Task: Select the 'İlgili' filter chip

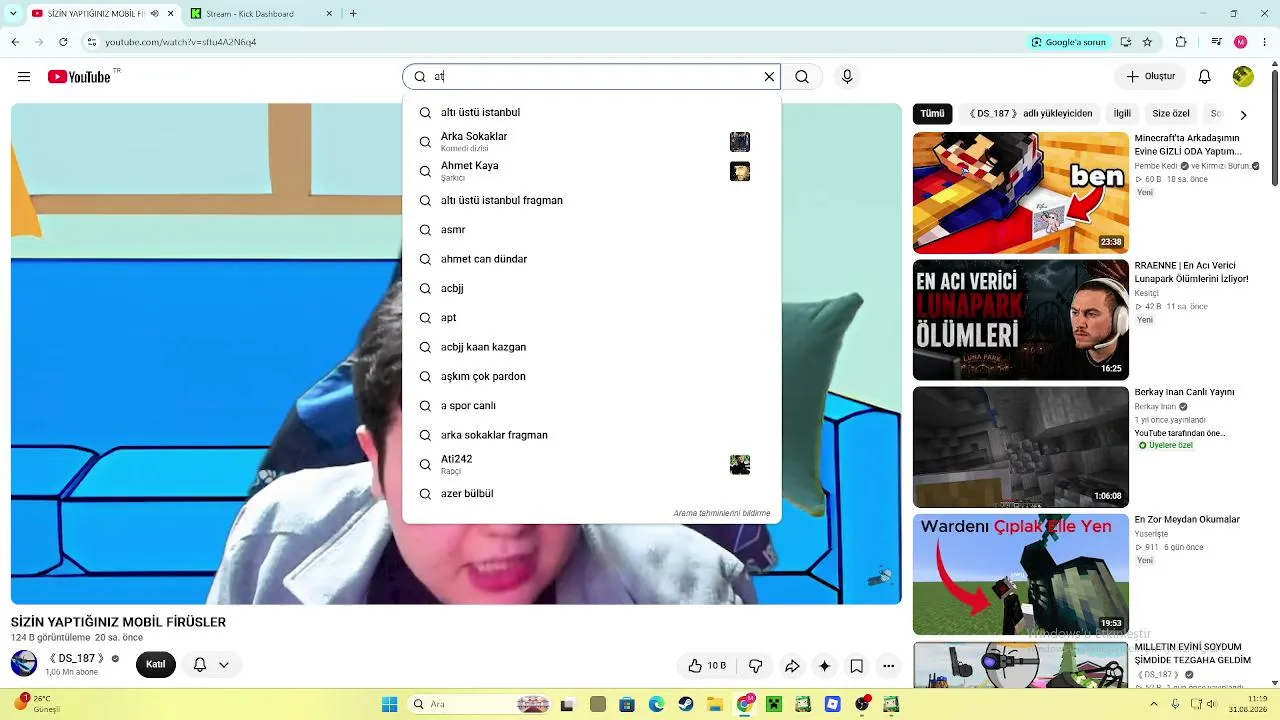Action: point(1122,114)
